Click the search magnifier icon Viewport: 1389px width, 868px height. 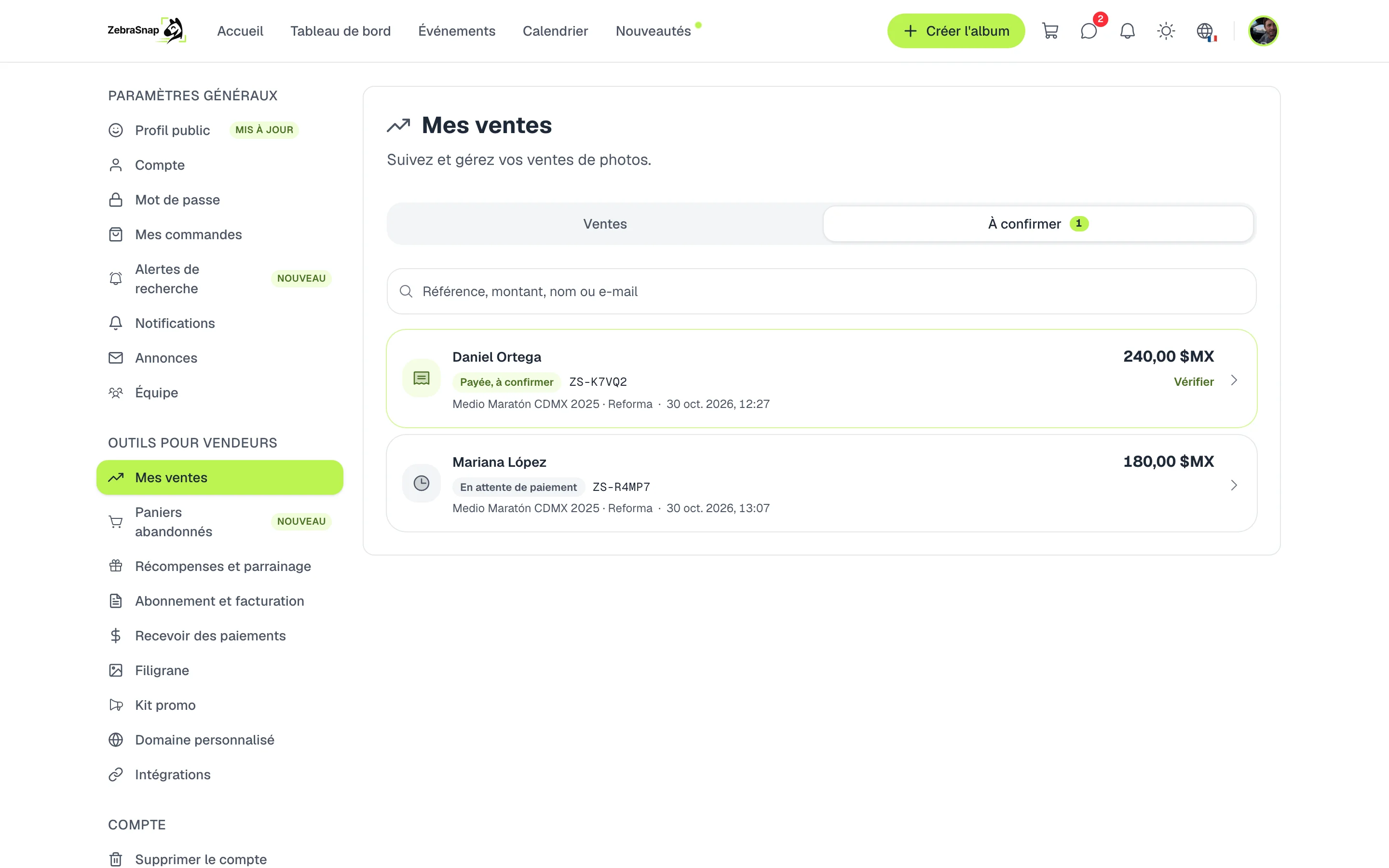tap(406, 292)
